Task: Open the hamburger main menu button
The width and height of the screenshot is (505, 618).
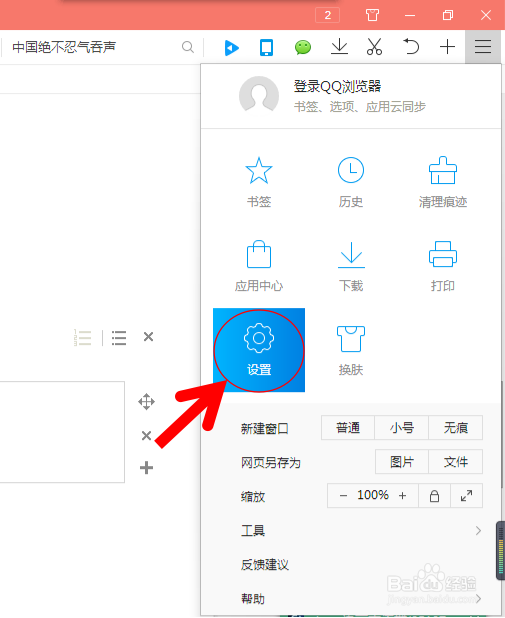Action: (x=483, y=47)
